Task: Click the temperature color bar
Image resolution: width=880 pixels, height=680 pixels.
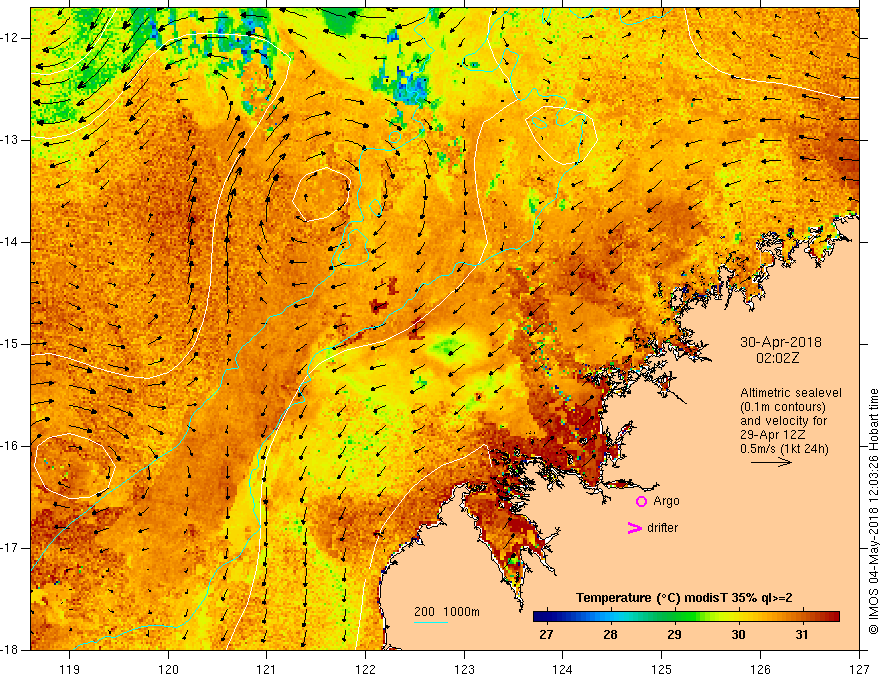Action: pos(686,616)
